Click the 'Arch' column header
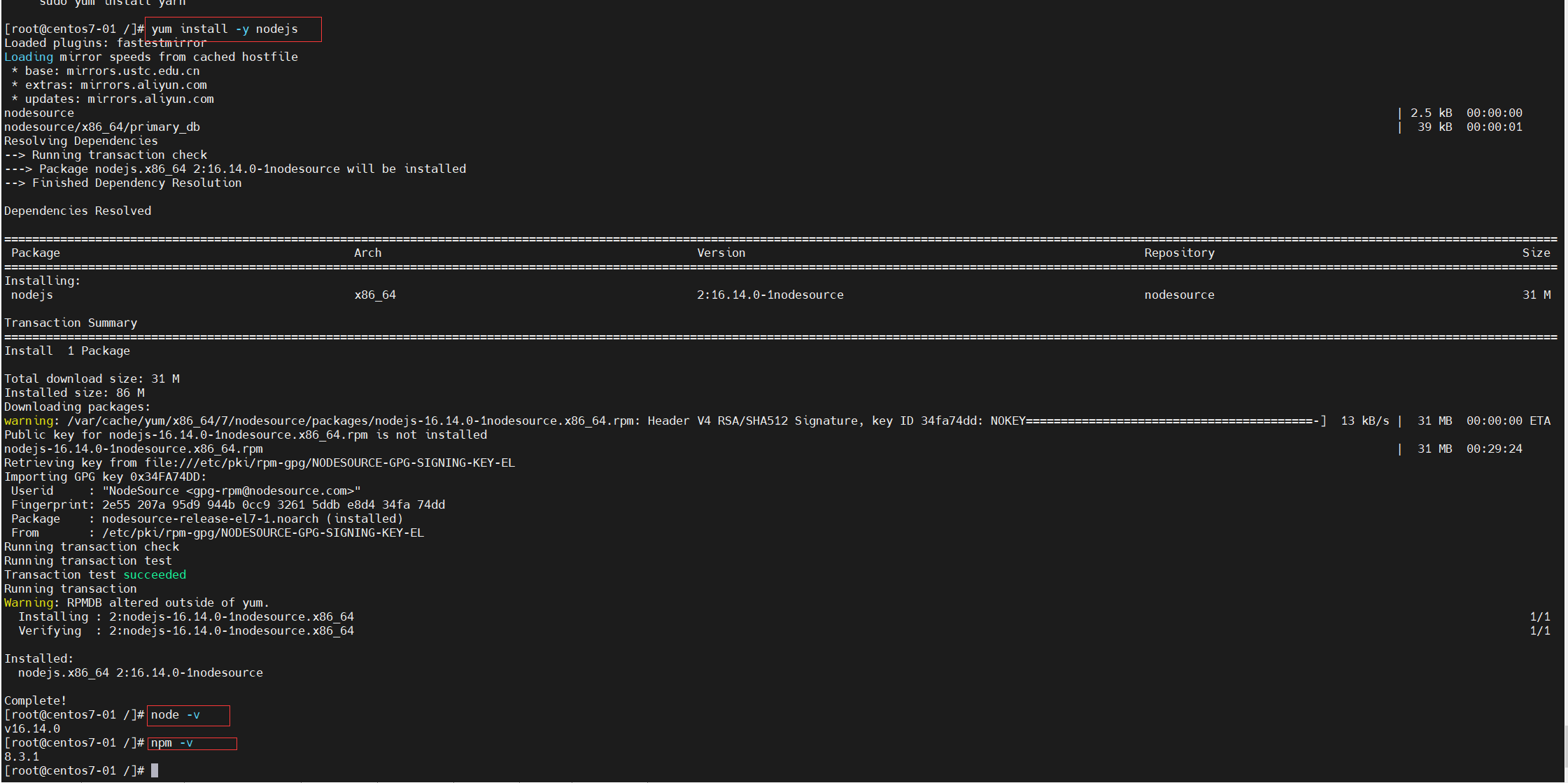This screenshot has height=783, width=1568. (367, 253)
